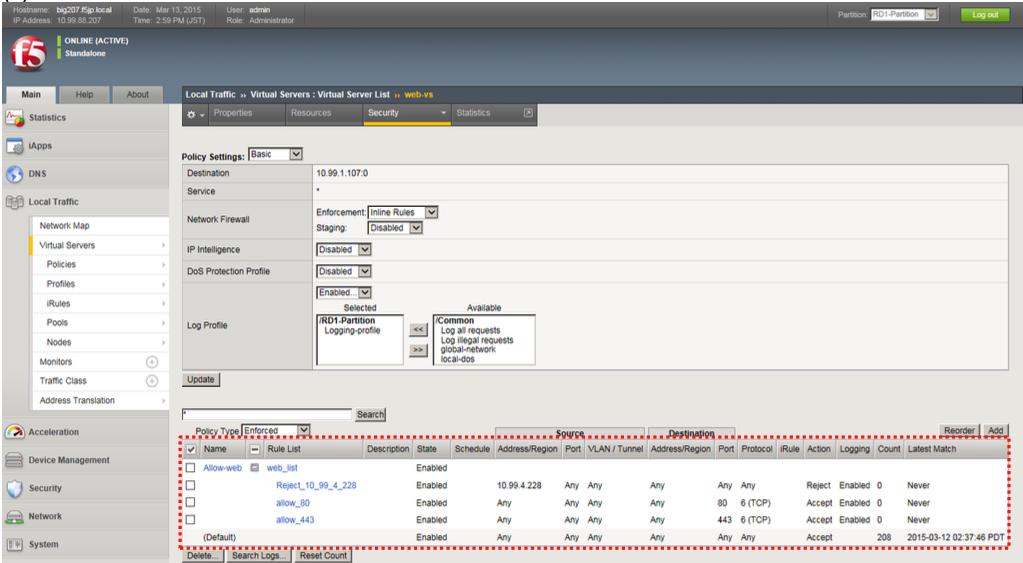
Task: Switch to the Main tab
Action: pyautogui.click(x=31, y=95)
